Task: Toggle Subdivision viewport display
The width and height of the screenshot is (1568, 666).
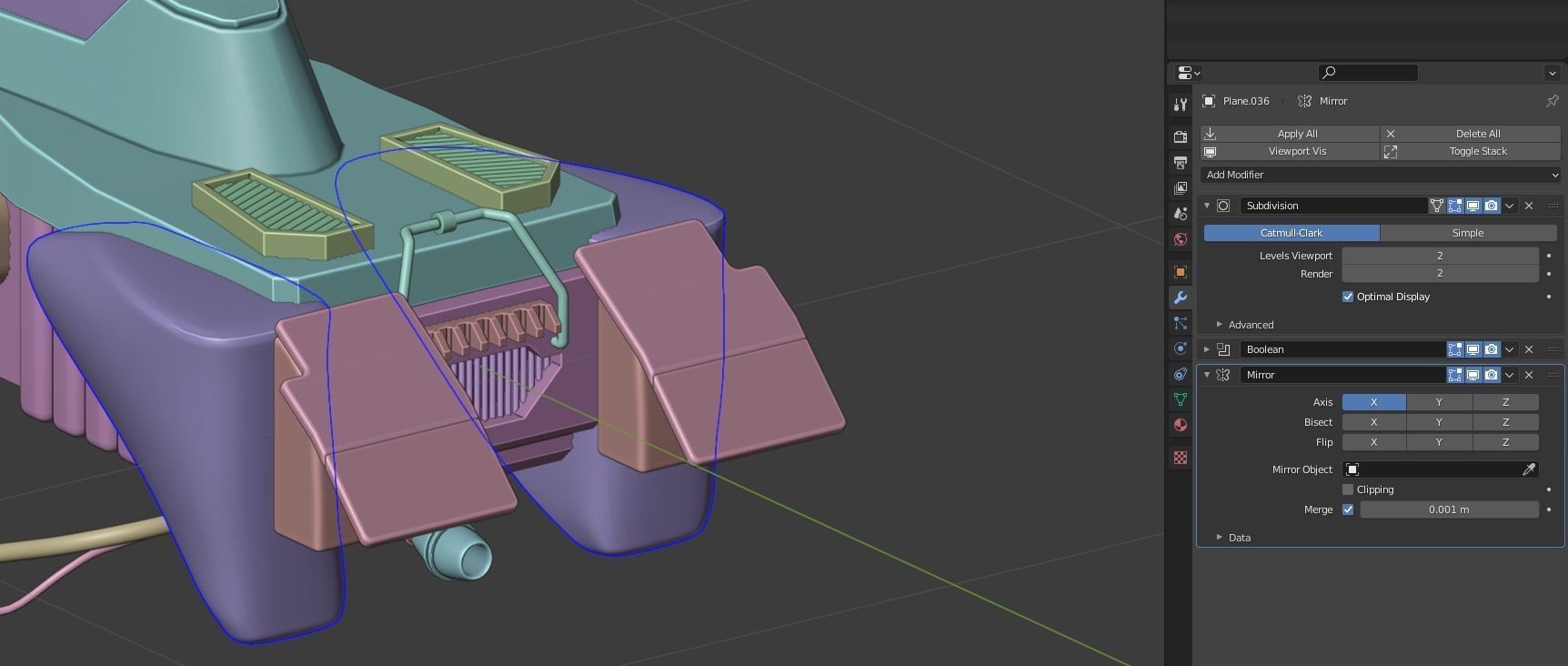Action: tap(1473, 206)
